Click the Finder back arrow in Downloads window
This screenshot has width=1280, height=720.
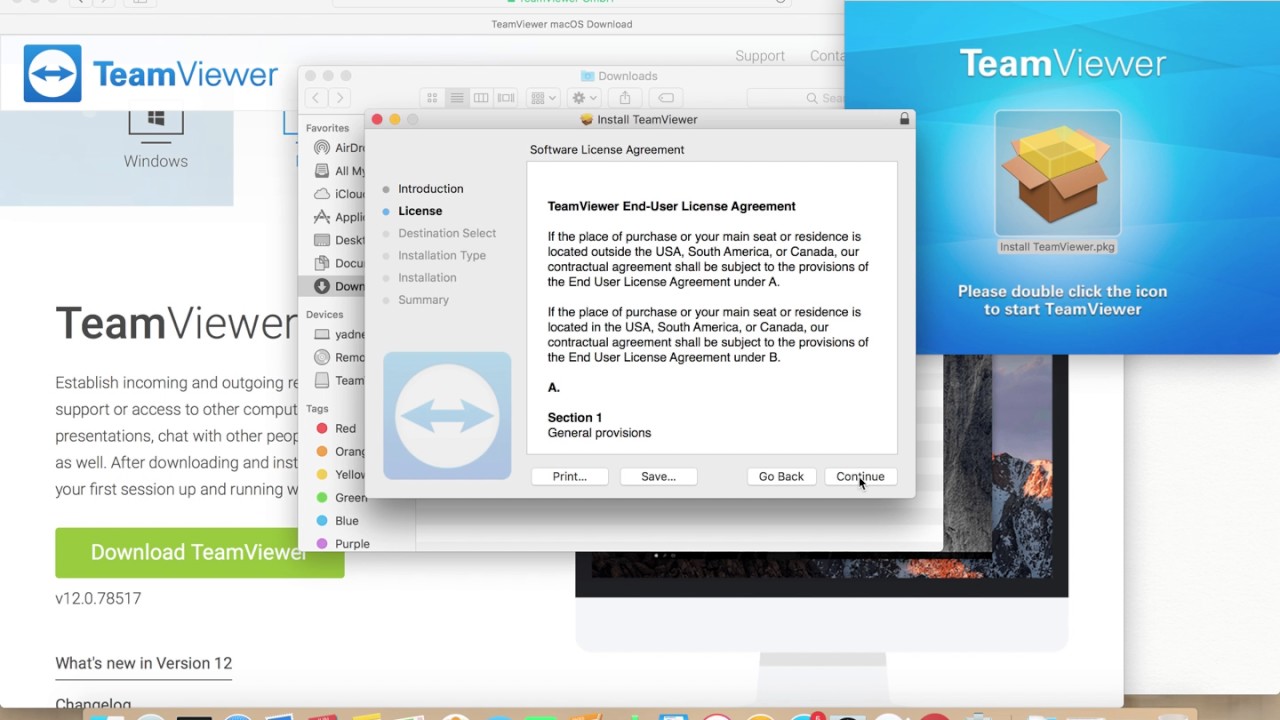tap(316, 98)
